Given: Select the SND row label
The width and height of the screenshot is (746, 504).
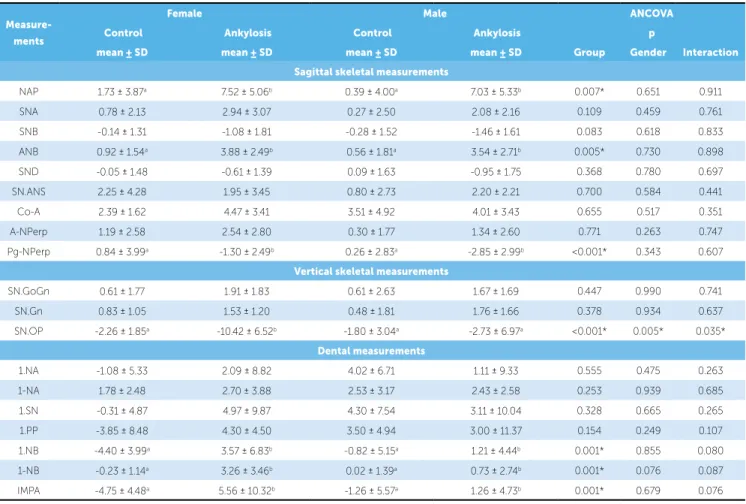Looking at the screenshot, I should (x=29, y=171).
